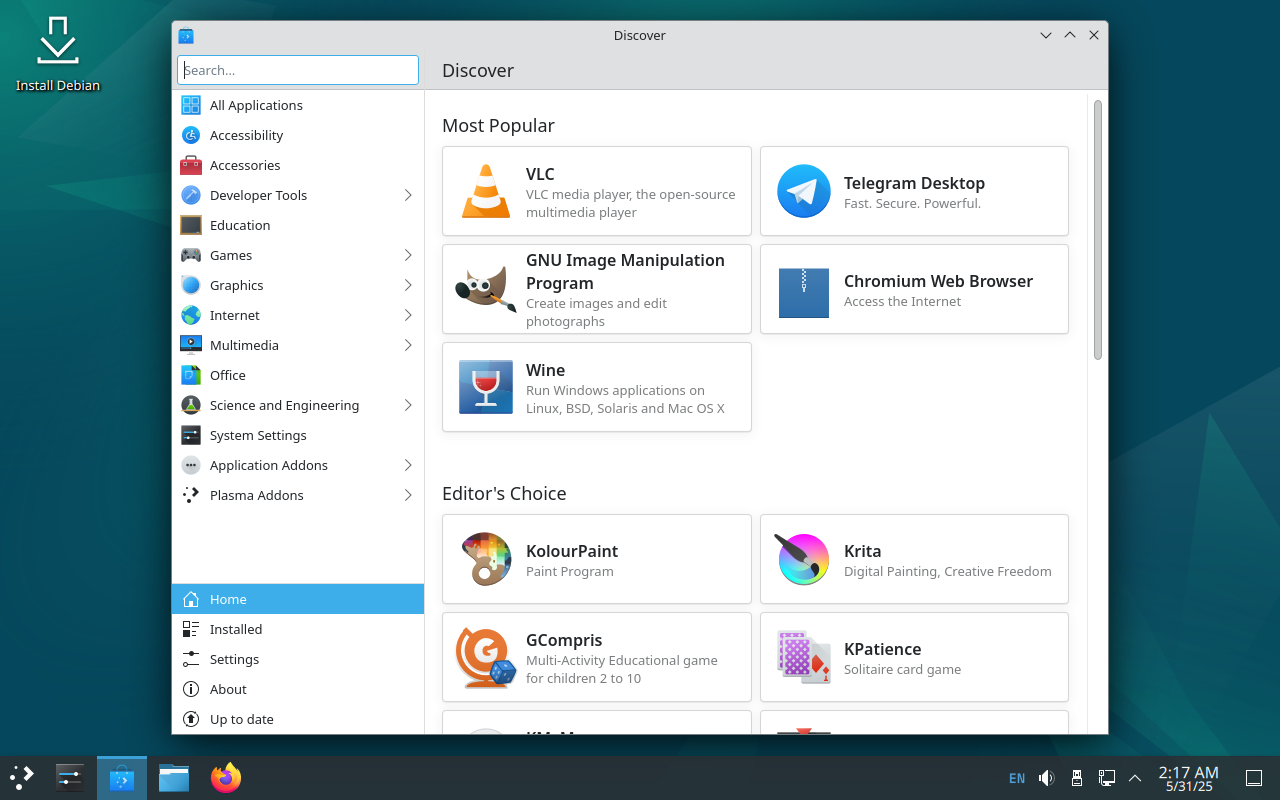Select the Accessibility category label
The image size is (1280, 800).
(x=246, y=135)
